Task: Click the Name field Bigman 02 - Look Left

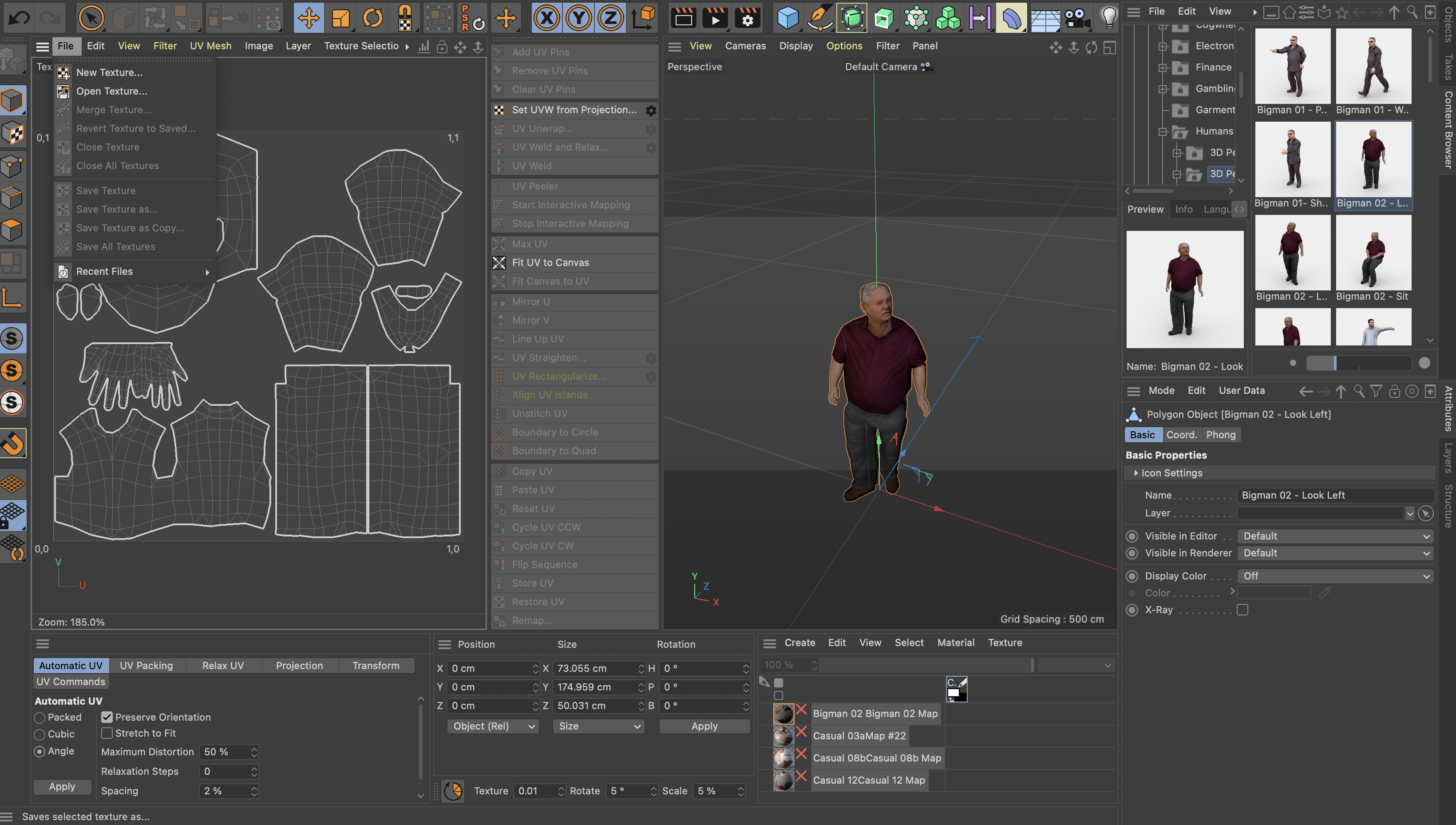Action: coord(1335,495)
